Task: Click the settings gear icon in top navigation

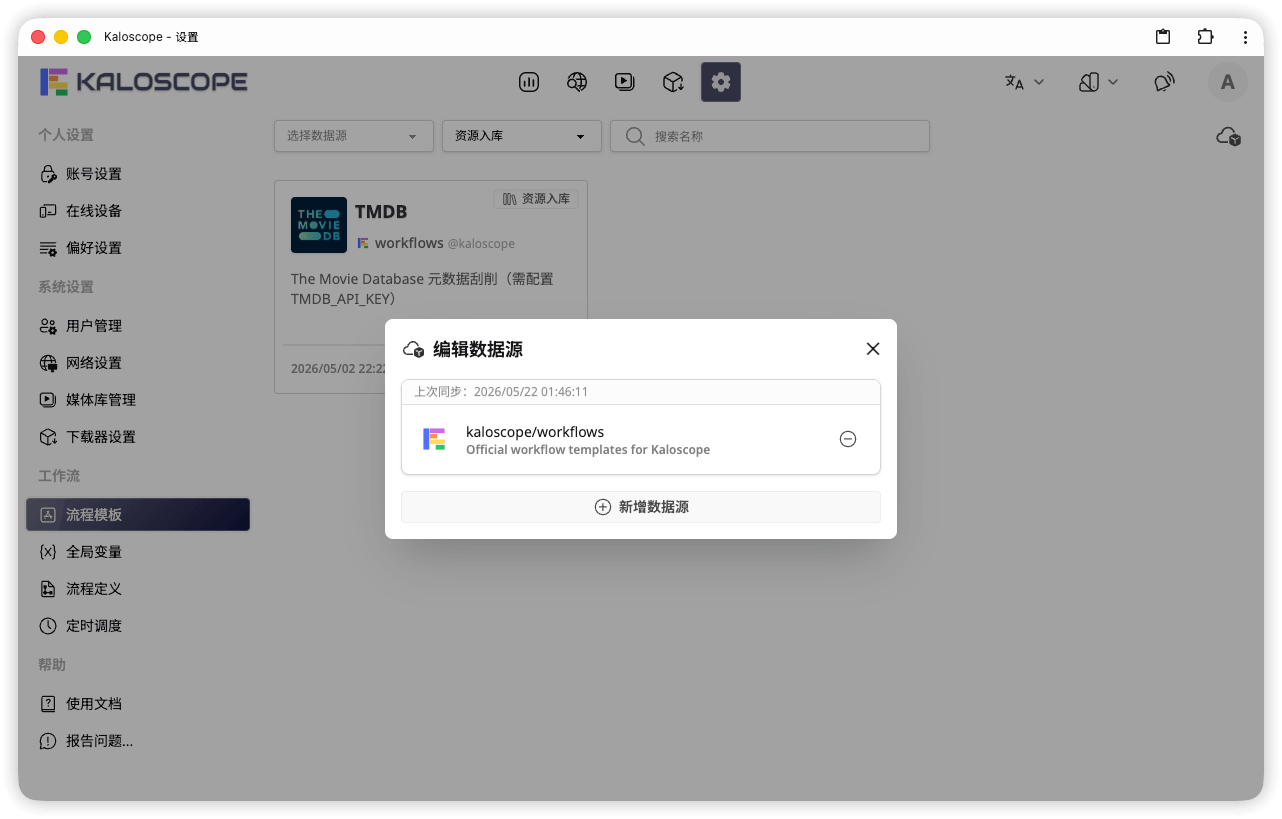Action: [721, 82]
